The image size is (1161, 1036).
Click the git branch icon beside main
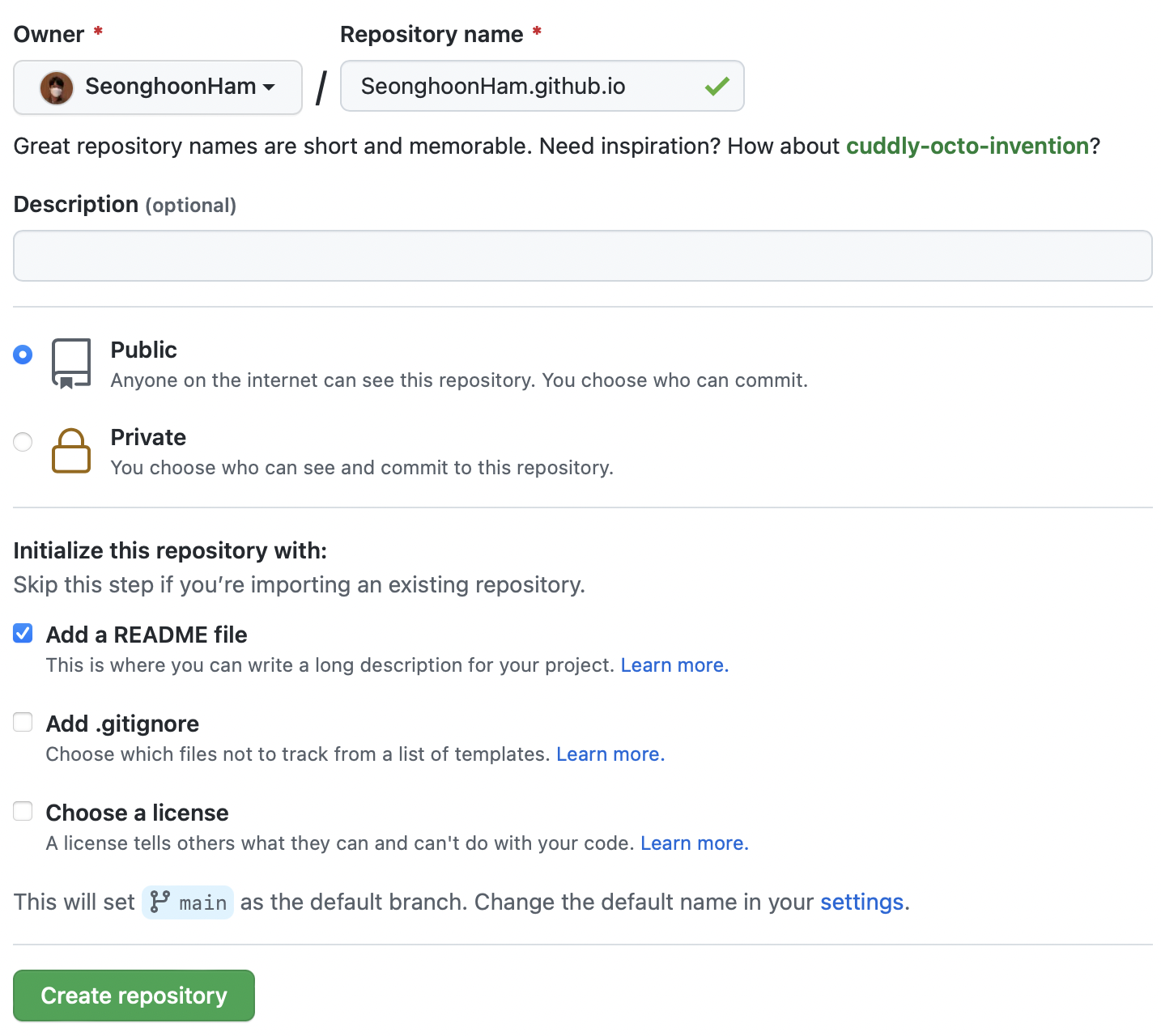pyautogui.click(x=160, y=902)
